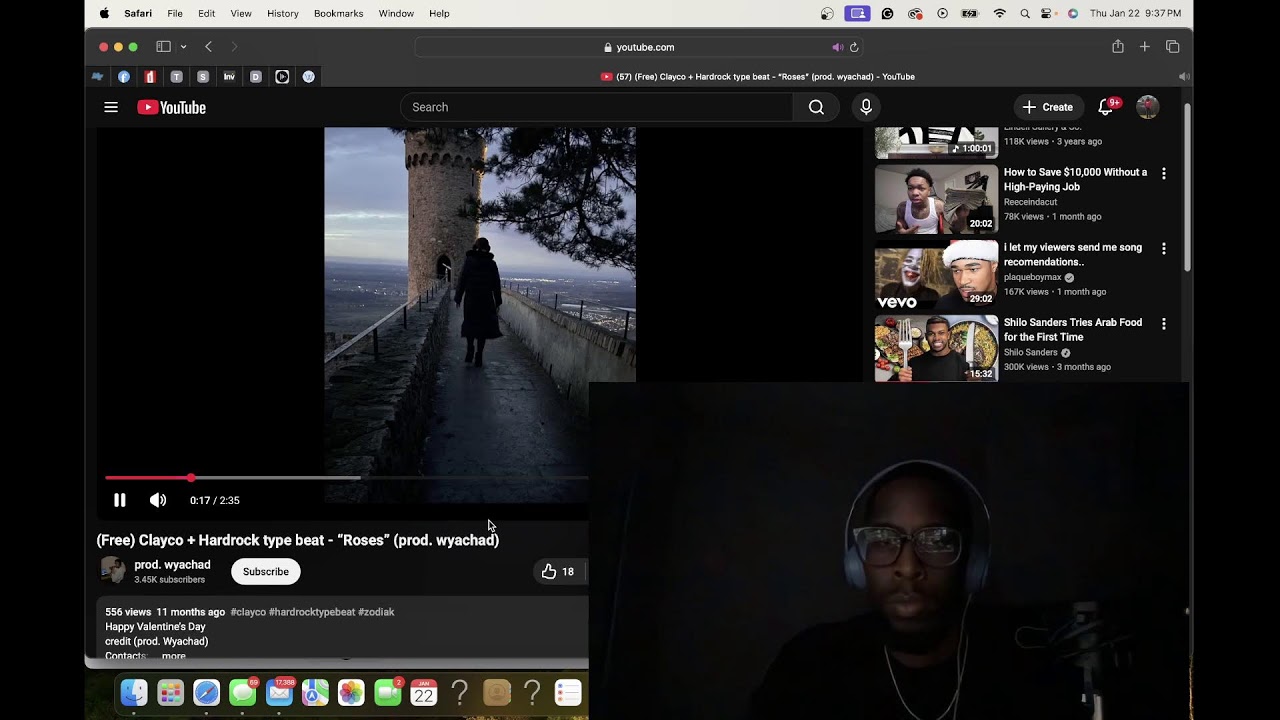Open YouTube notifications bell
Viewport: 1280px width, 720px height.
point(1106,107)
